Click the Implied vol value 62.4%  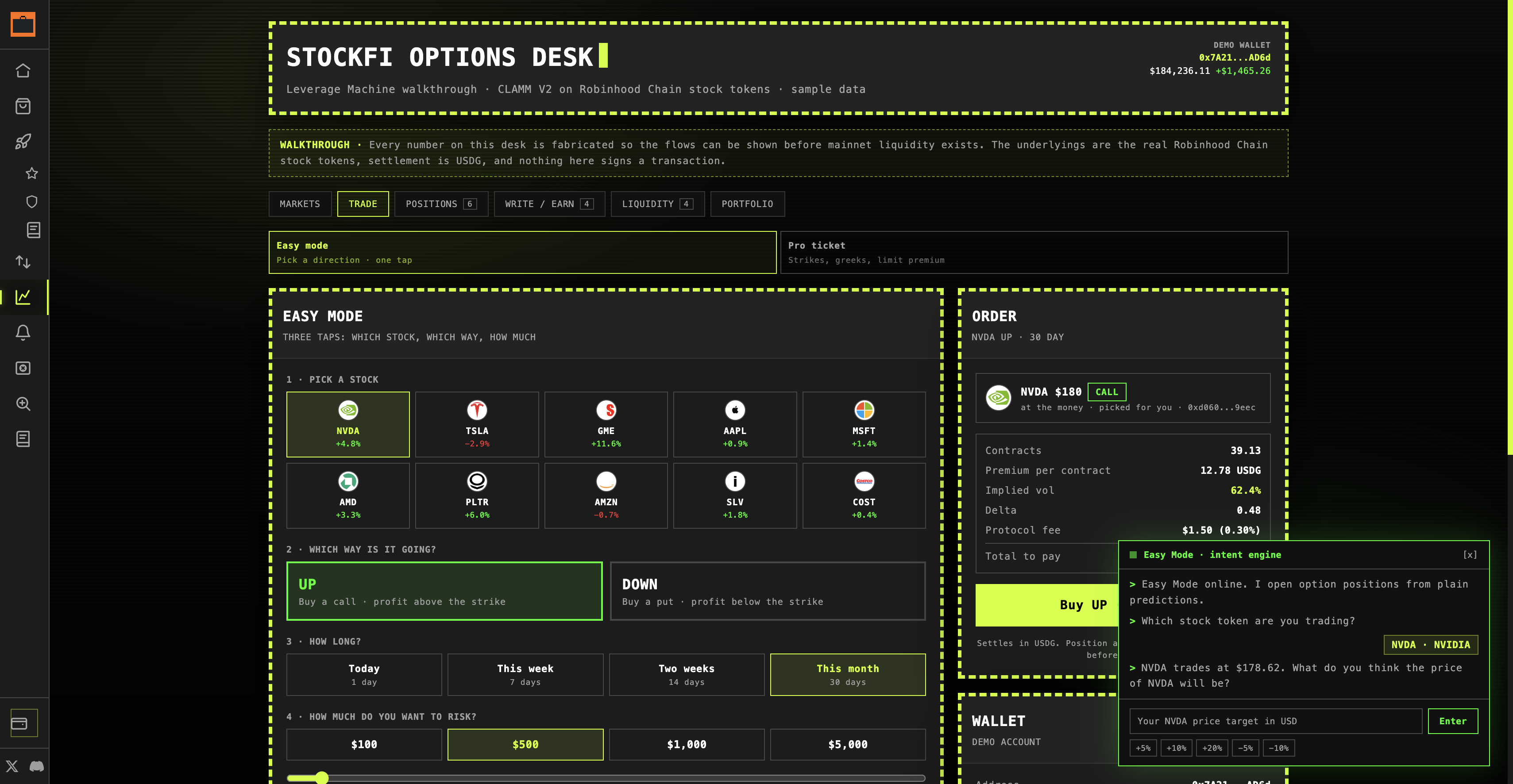click(1245, 490)
